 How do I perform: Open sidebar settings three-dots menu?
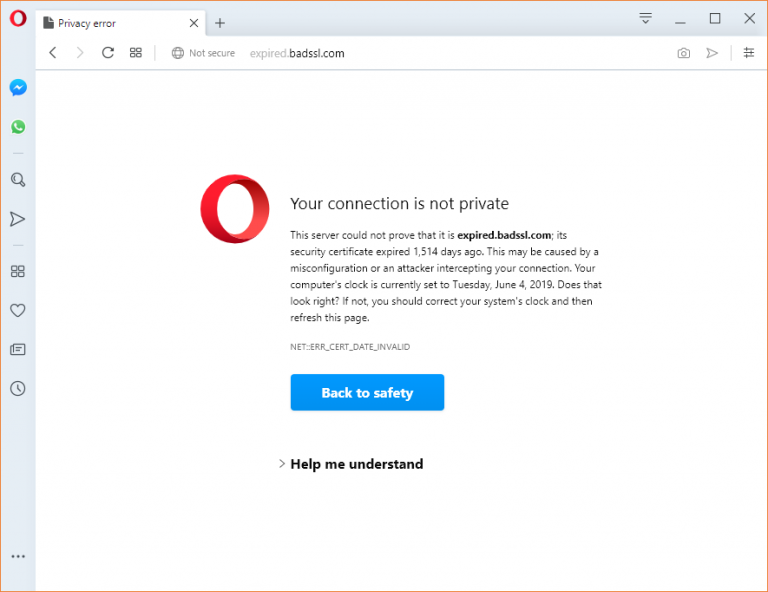[18, 556]
